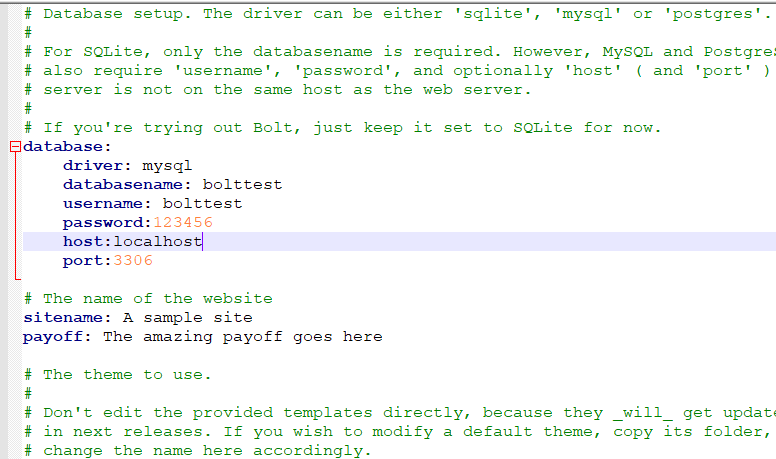
Task: Click comment line "# Don't edit the provided templates"
Action: tap(399, 413)
